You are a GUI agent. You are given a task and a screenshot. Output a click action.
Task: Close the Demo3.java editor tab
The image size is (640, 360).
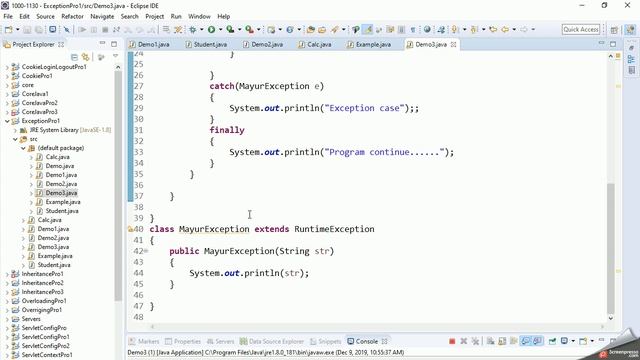(453, 44)
